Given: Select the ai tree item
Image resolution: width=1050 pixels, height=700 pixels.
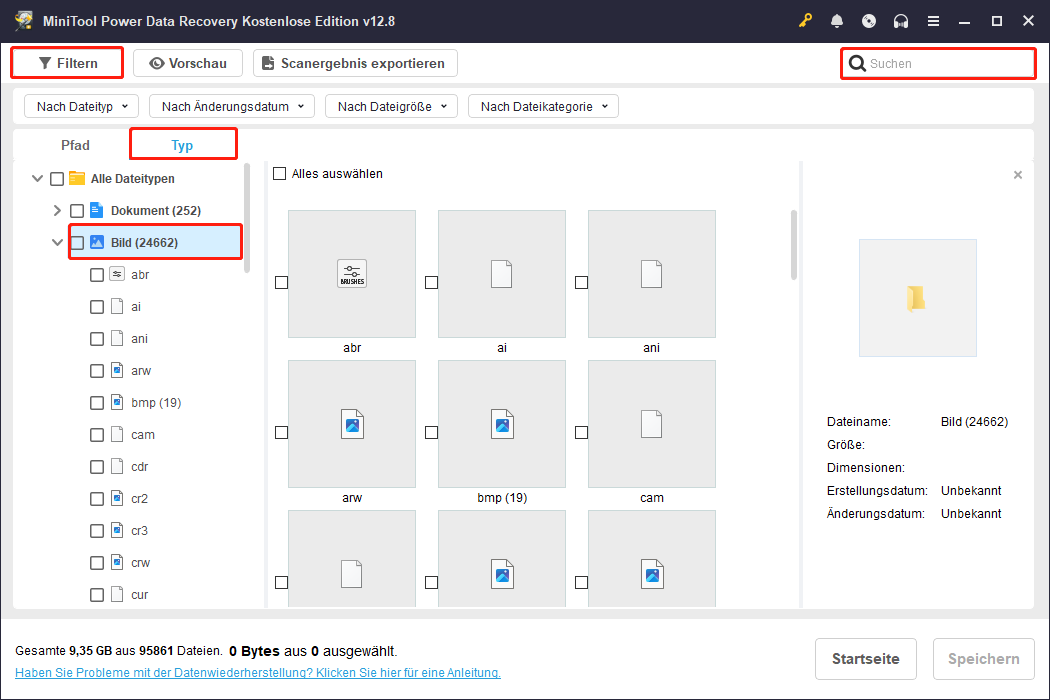Looking at the screenshot, I should point(136,307).
